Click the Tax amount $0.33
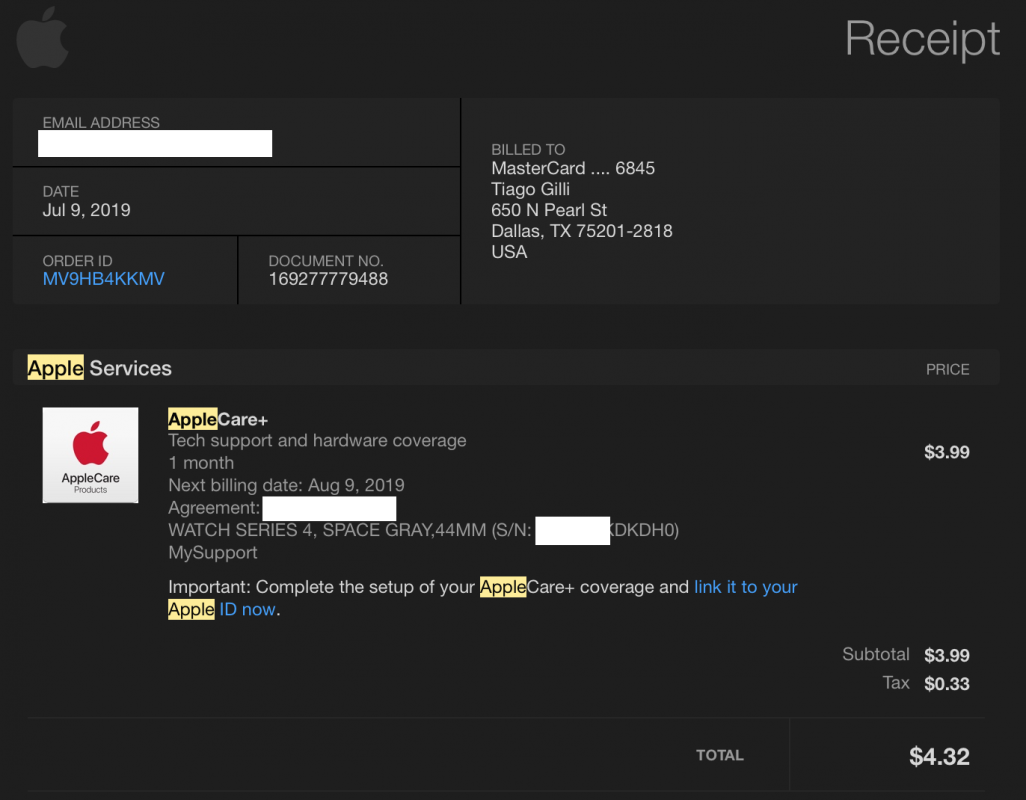The width and height of the screenshot is (1026, 800). (x=946, y=684)
